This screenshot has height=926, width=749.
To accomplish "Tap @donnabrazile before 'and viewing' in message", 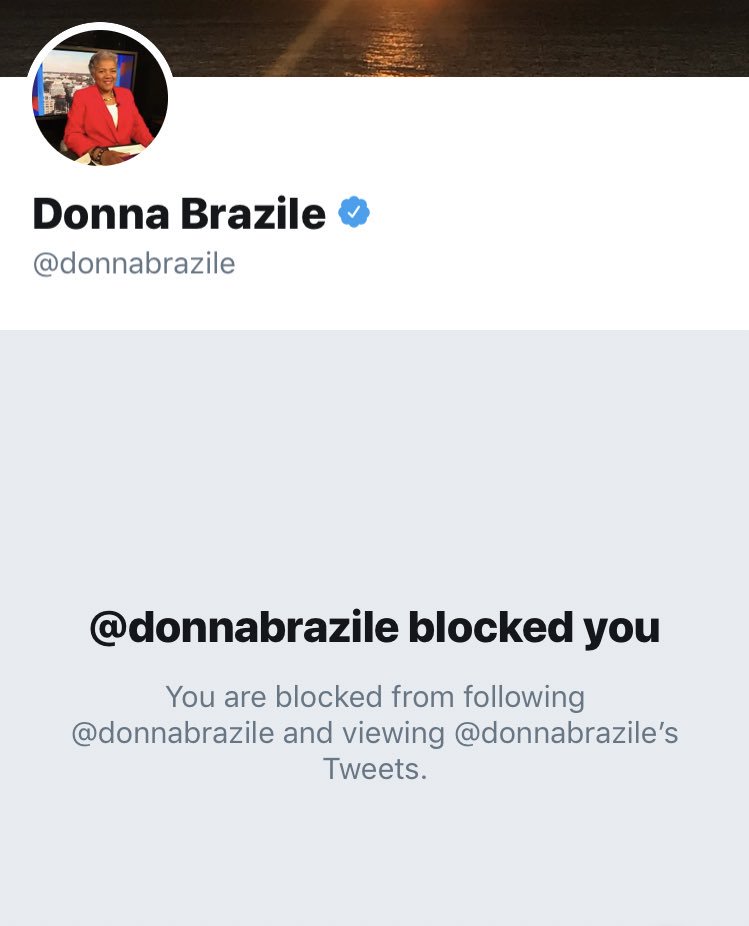I will (173, 733).
